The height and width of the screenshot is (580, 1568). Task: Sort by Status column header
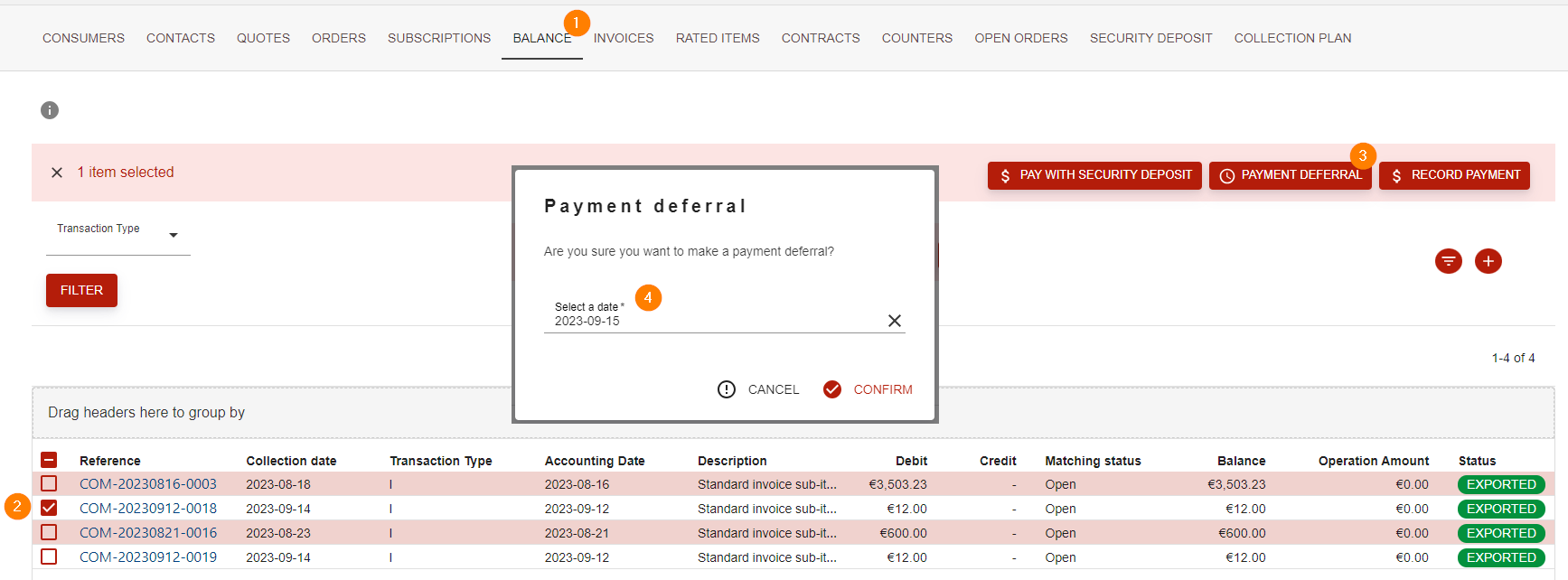[x=1477, y=461]
